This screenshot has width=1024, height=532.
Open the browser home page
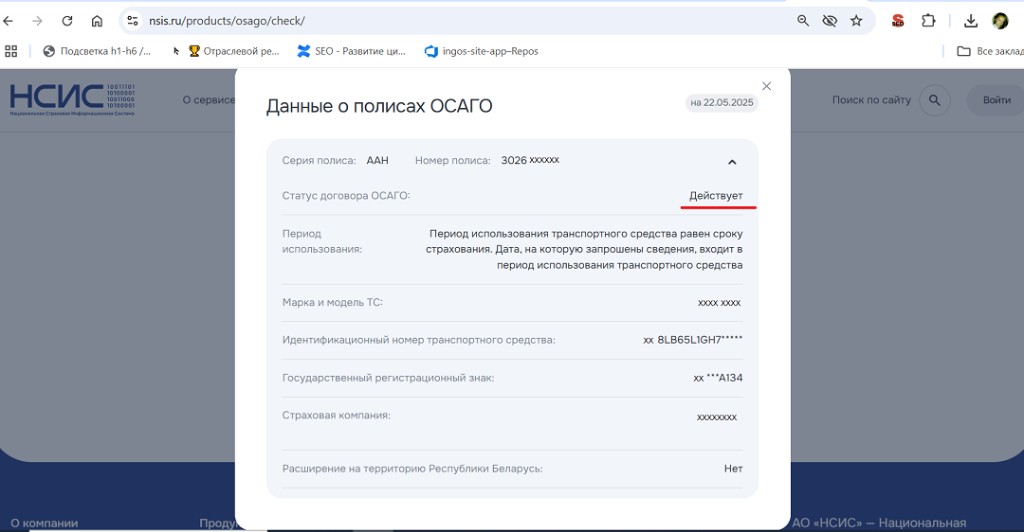click(97, 21)
